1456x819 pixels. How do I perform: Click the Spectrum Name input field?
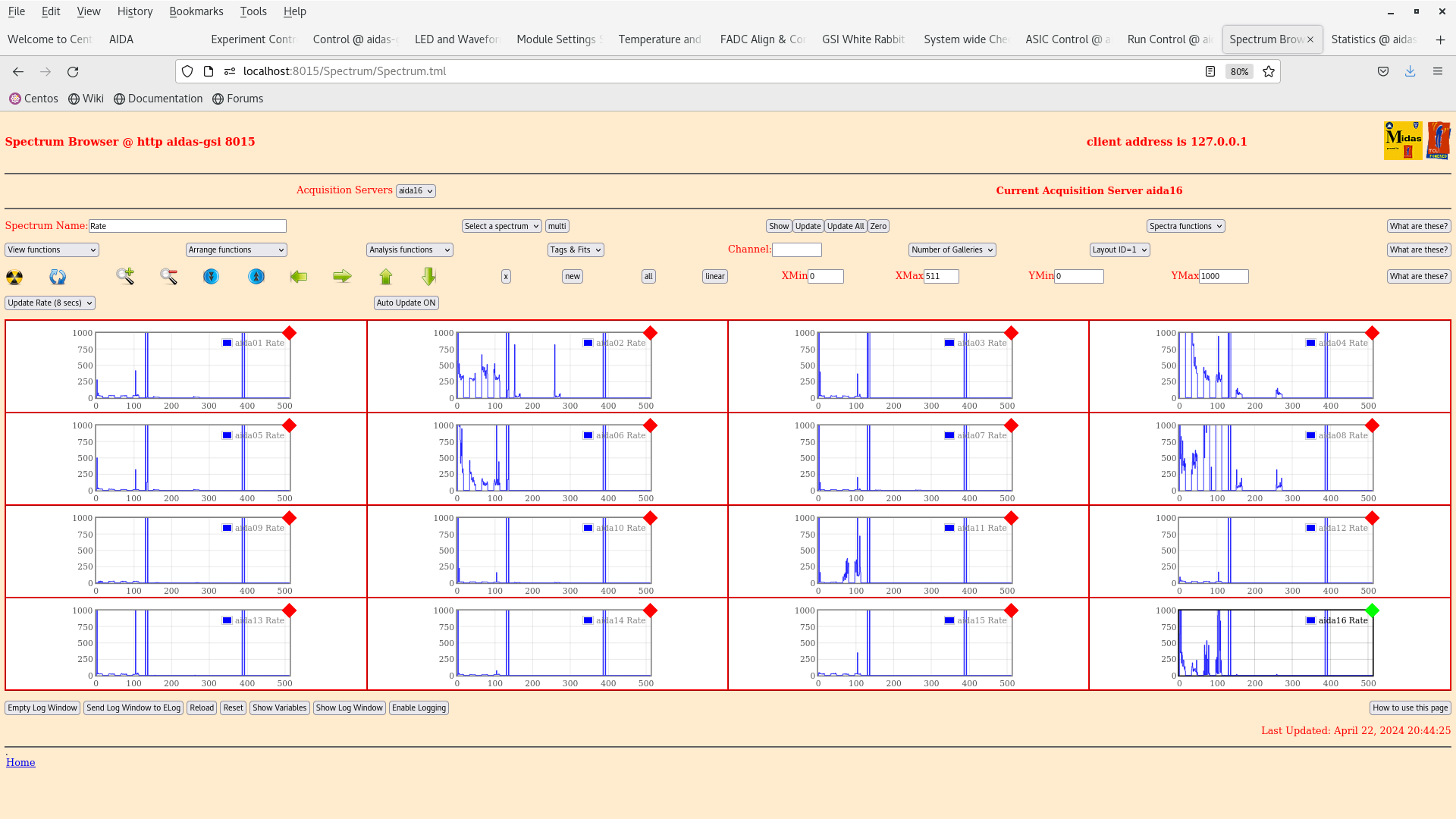pyautogui.click(x=187, y=226)
